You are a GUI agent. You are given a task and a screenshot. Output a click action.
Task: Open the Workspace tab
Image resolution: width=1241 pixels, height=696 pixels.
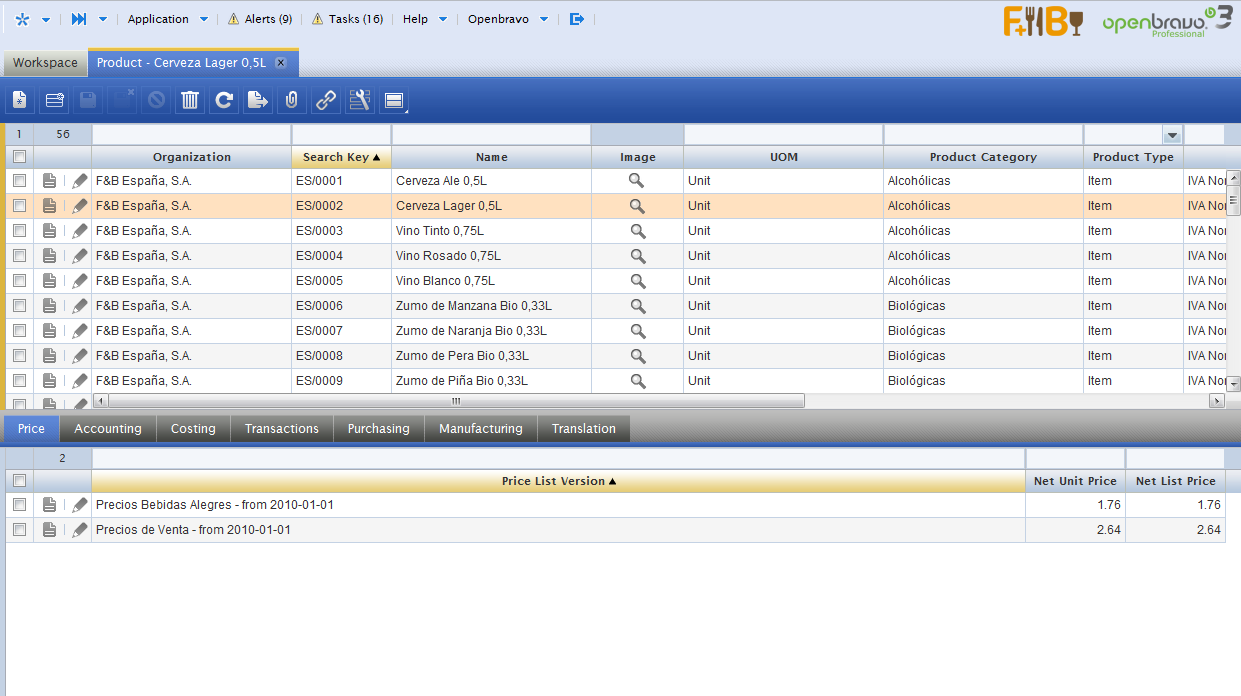click(45, 63)
